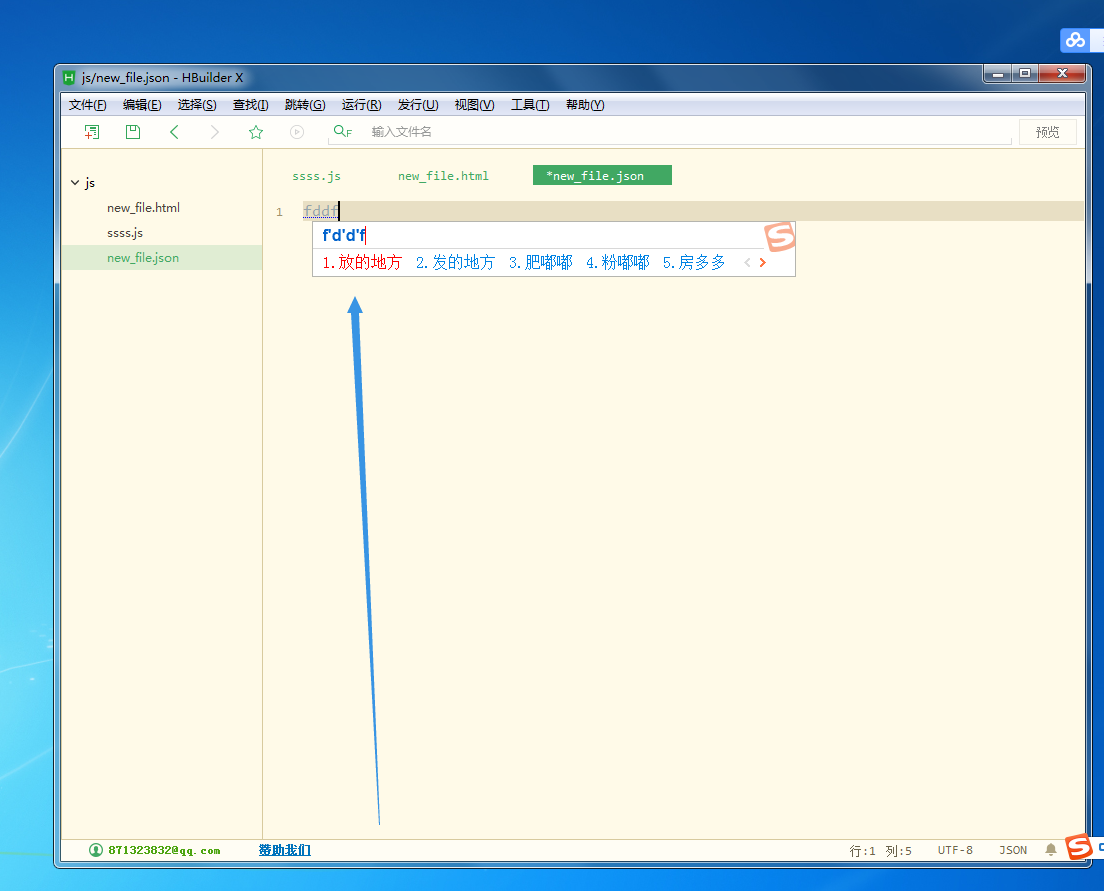The image size is (1104, 891).
Task: Click 行:1 列:5 cursor position status
Action: [880, 850]
